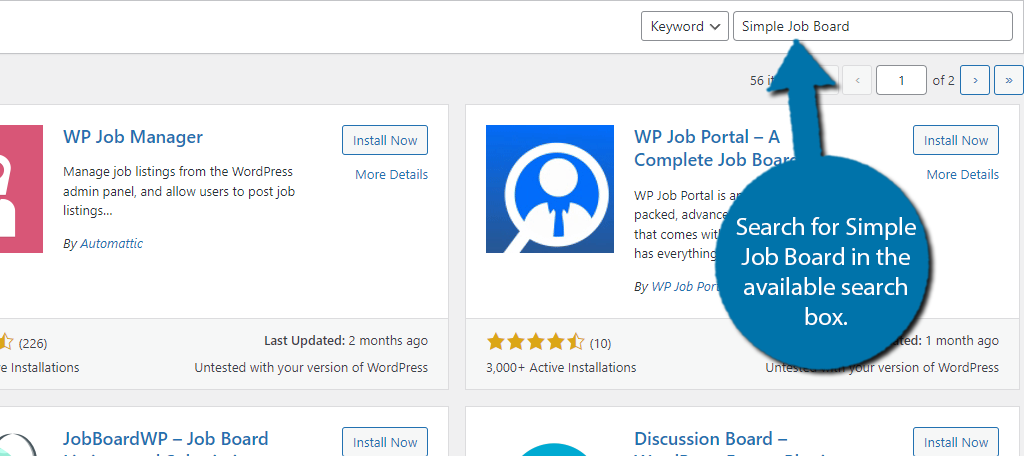1024x456 pixels.
Task: Go to next page of results
Action: [975, 80]
